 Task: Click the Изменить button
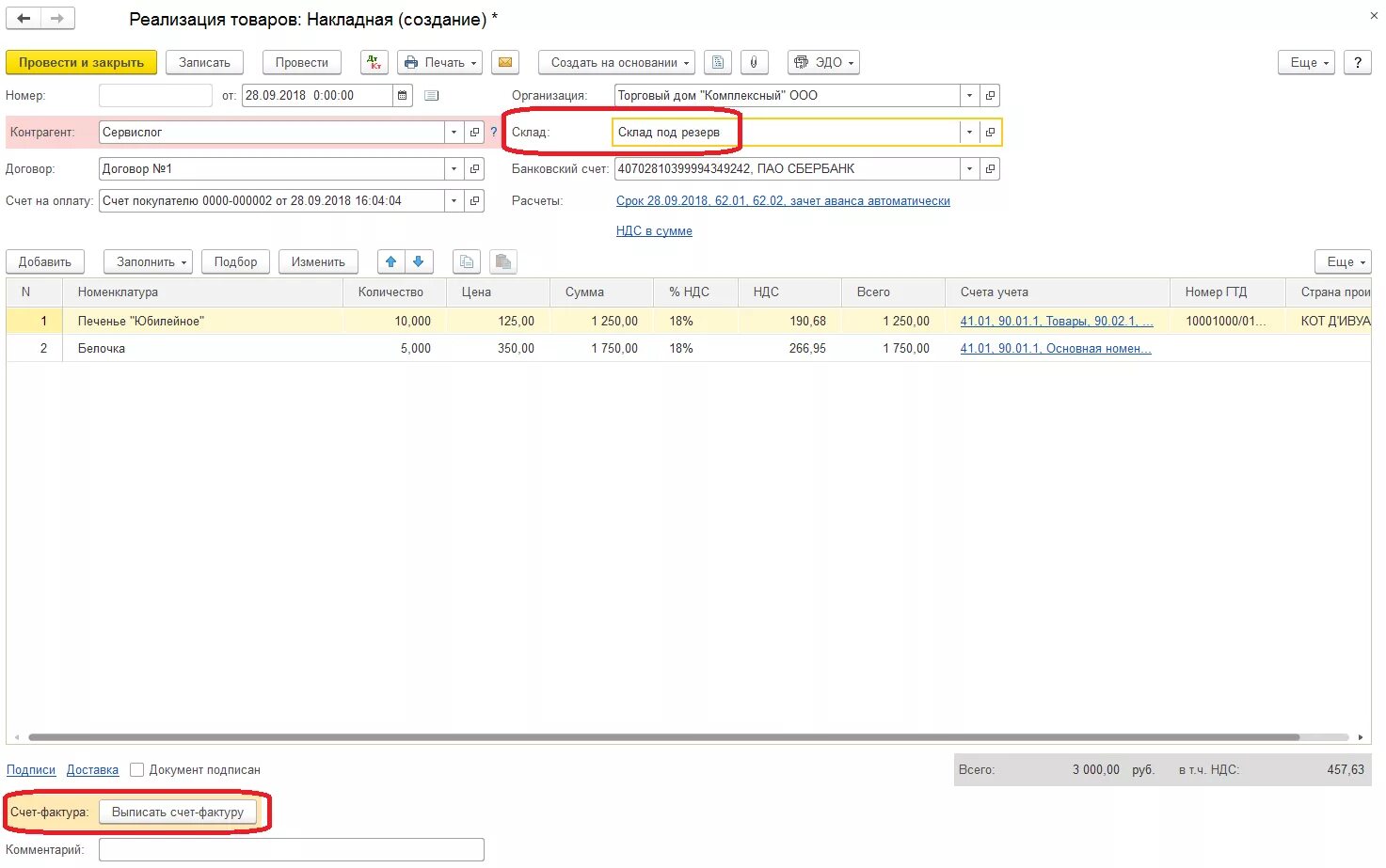click(x=318, y=261)
